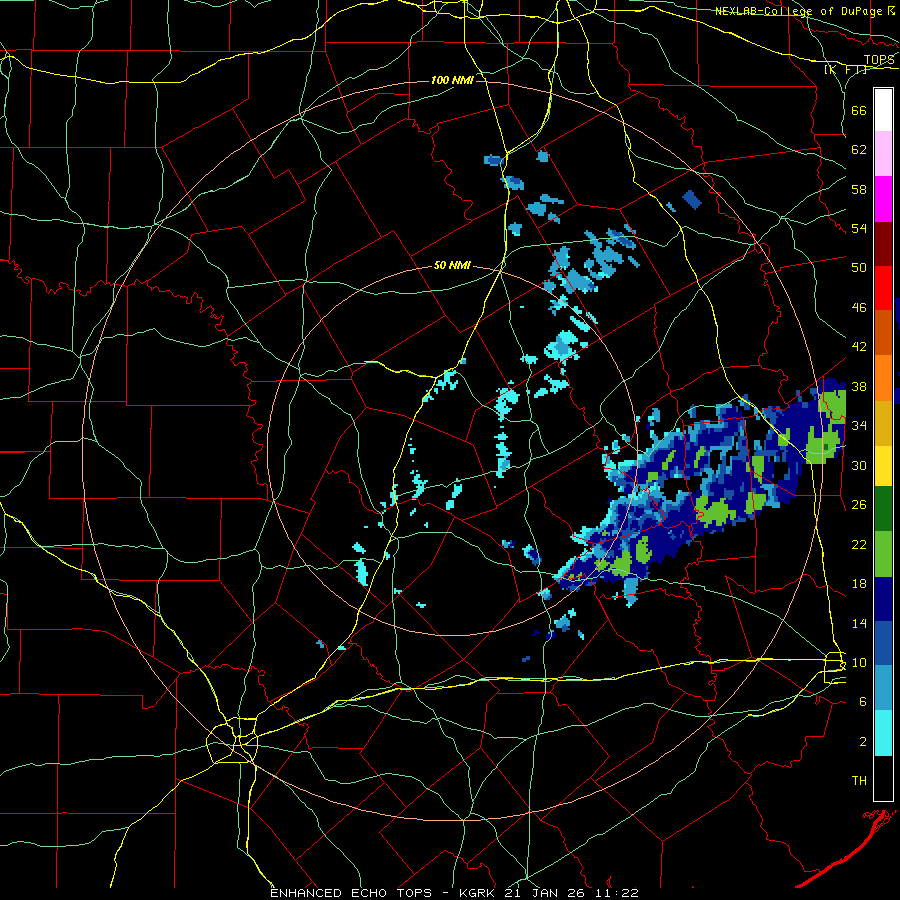The height and width of the screenshot is (900, 900).
Task: Pick the cyan legend swatch
Action: [883, 733]
